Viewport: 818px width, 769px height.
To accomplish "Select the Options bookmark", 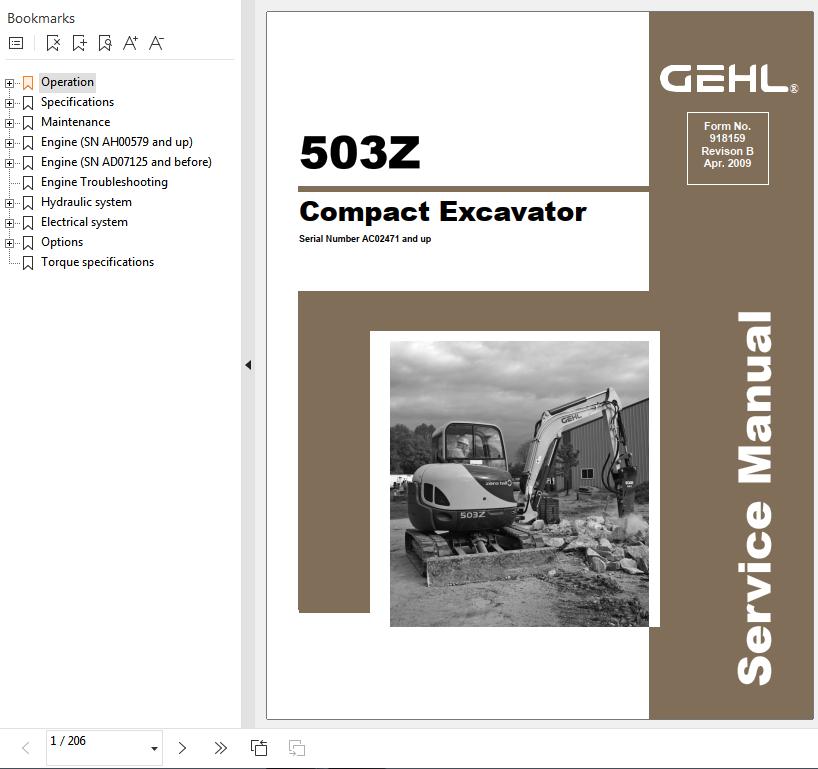I will 62,242.
